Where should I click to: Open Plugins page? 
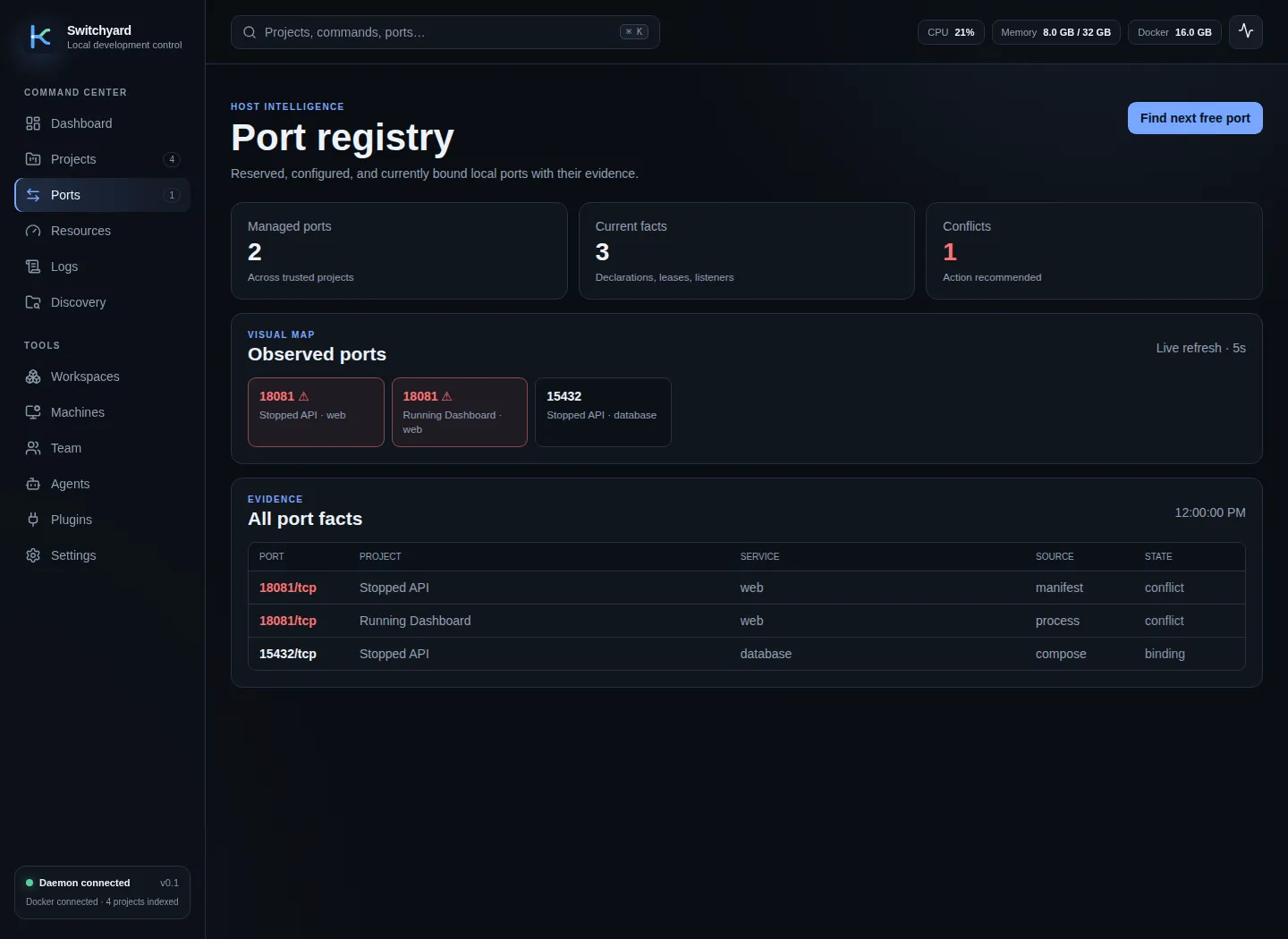(x=103, y=520)
